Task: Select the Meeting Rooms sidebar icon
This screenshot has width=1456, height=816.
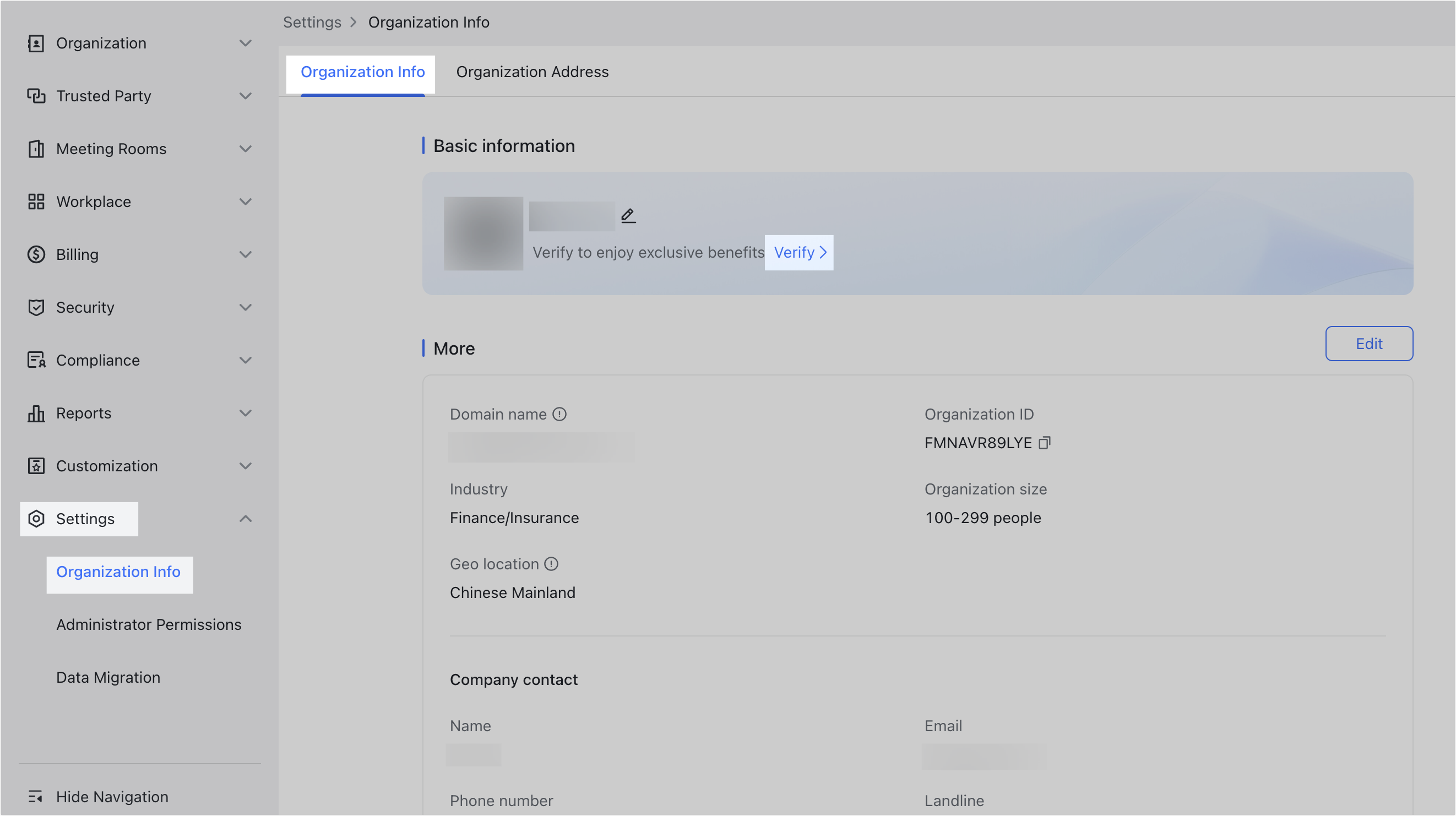Action: point(36,149)
